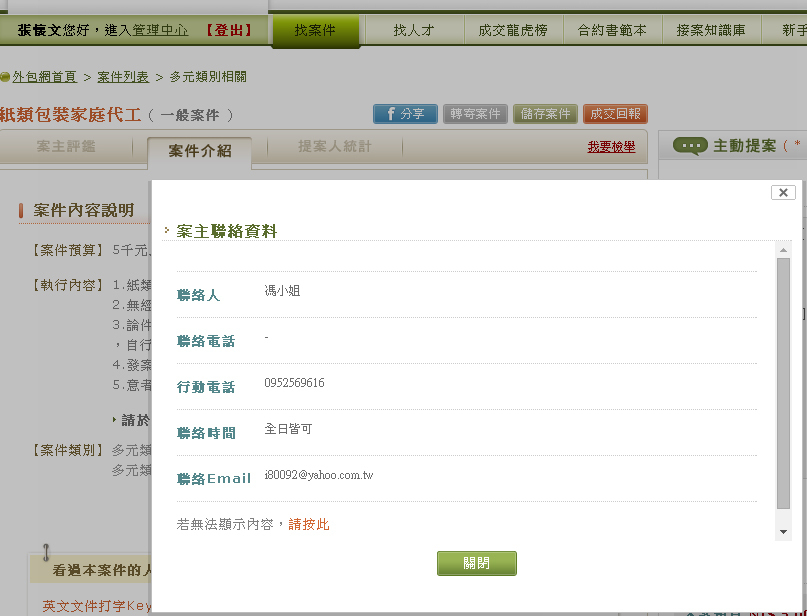Switch to the 案件介紹 tab

point(200,151)
